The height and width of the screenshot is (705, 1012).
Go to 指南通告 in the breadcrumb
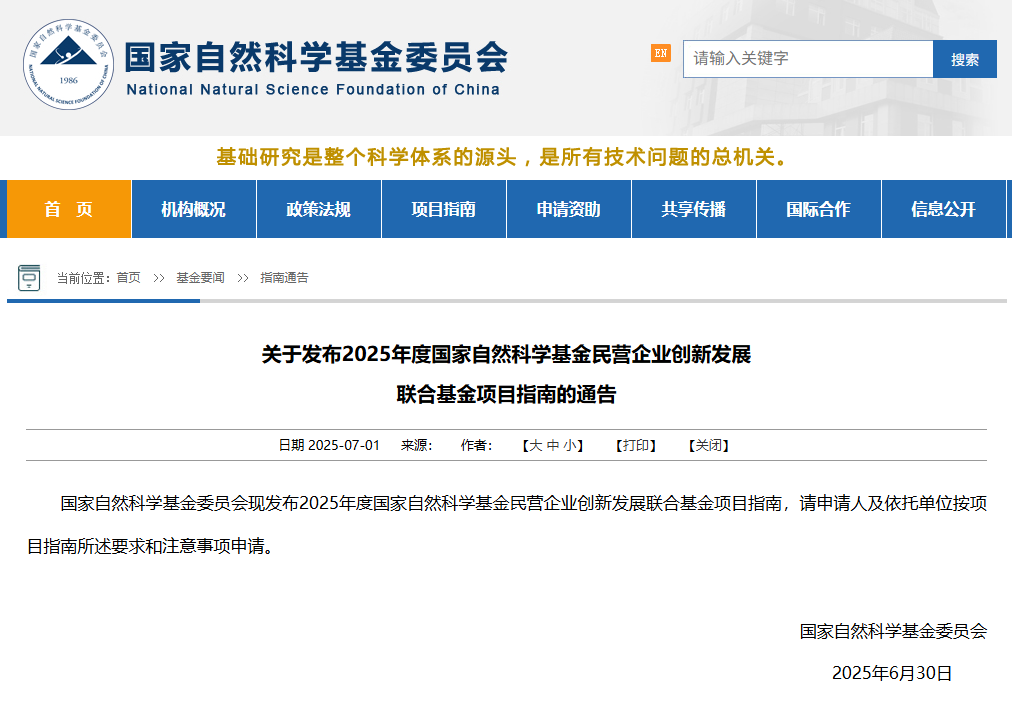click(284, 278)
